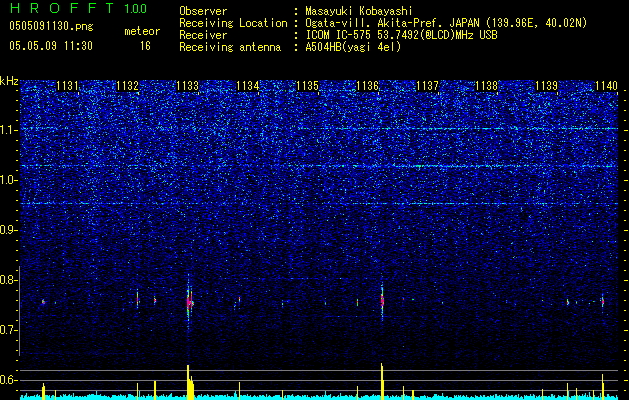Click the meteor echo near 1140
This screenshot has width=629, height=400.
point(603,301)
